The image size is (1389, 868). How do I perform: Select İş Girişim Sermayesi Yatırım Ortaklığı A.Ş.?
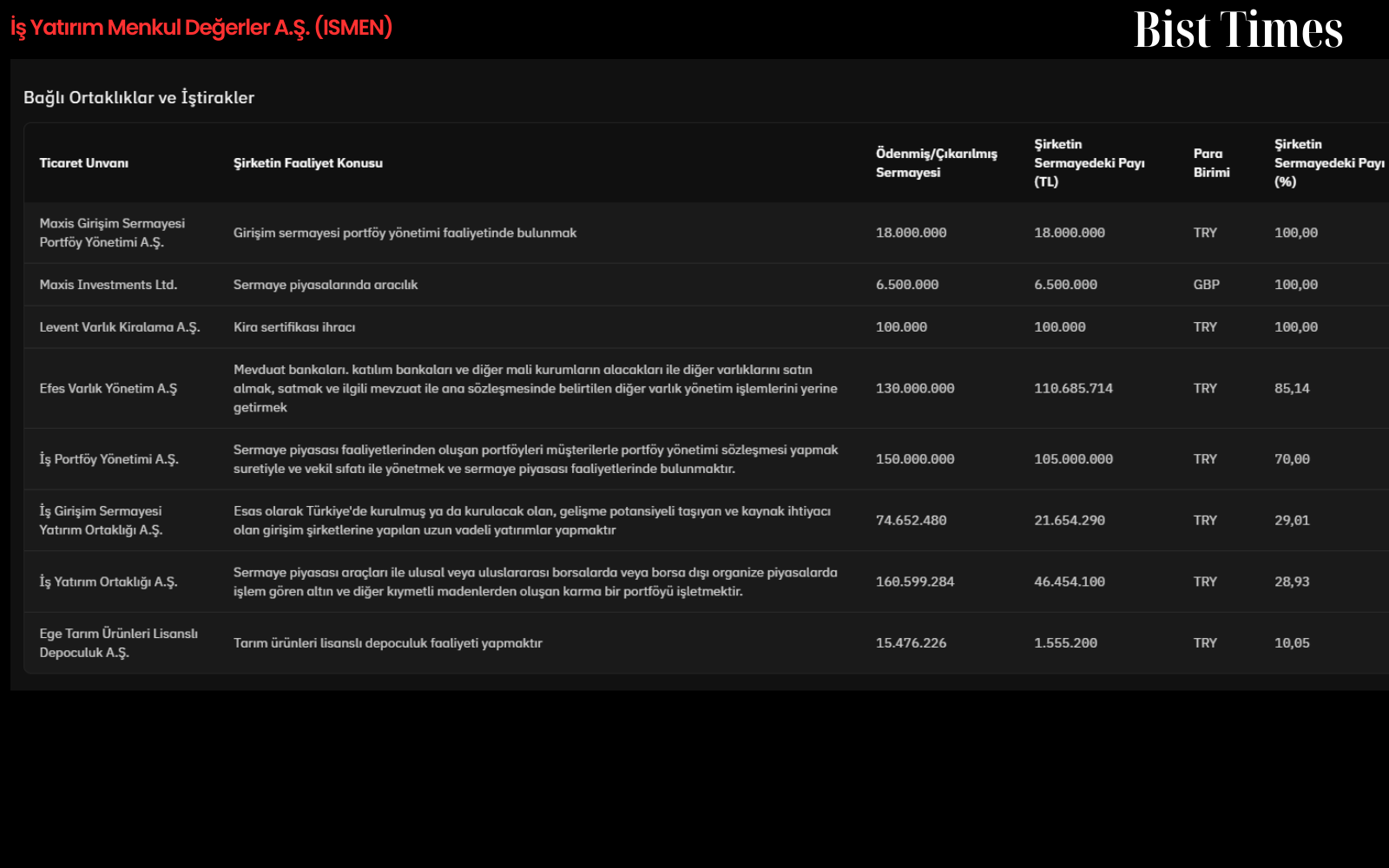101,521
